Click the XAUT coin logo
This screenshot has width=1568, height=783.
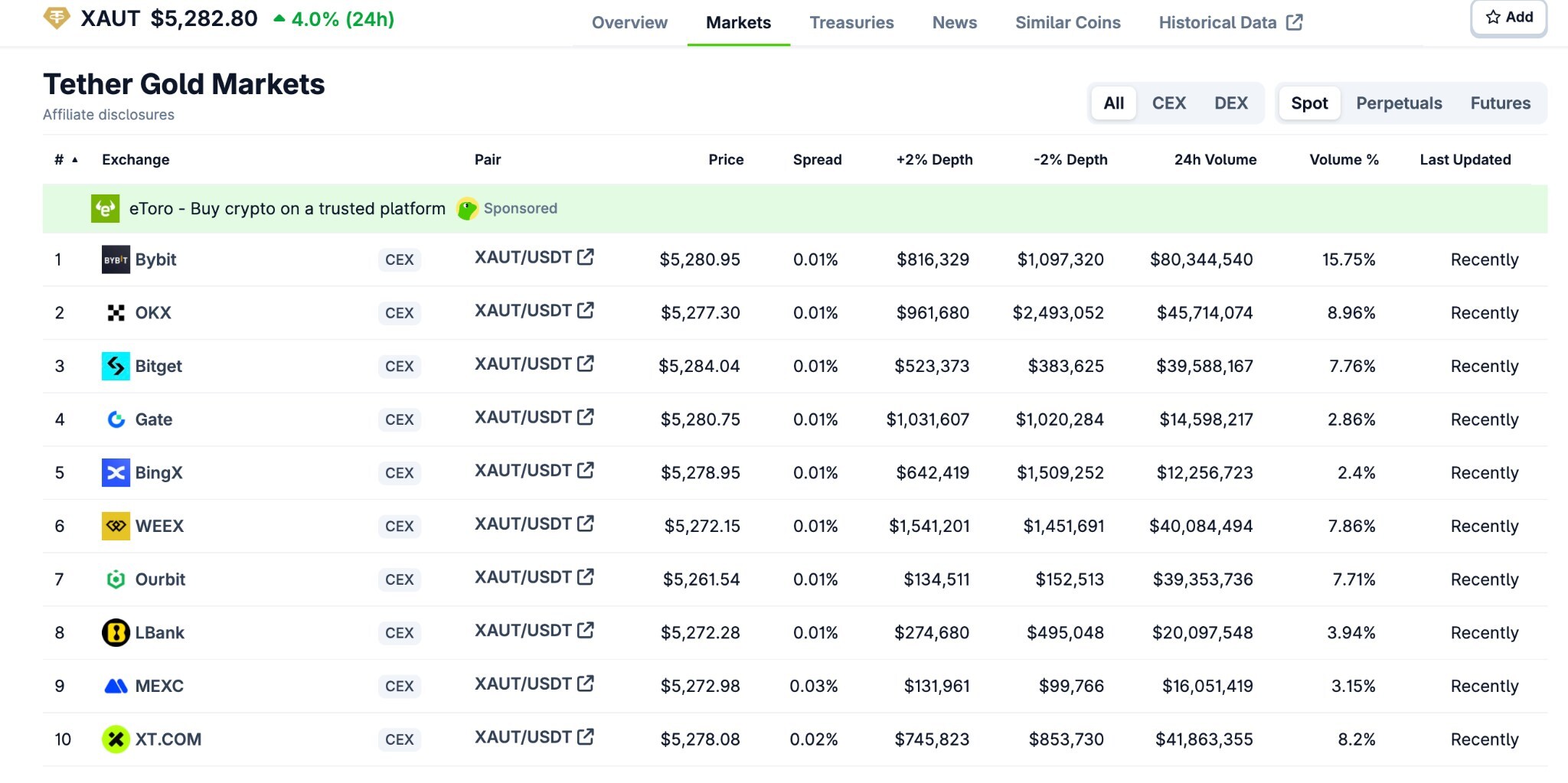[55, 18]
